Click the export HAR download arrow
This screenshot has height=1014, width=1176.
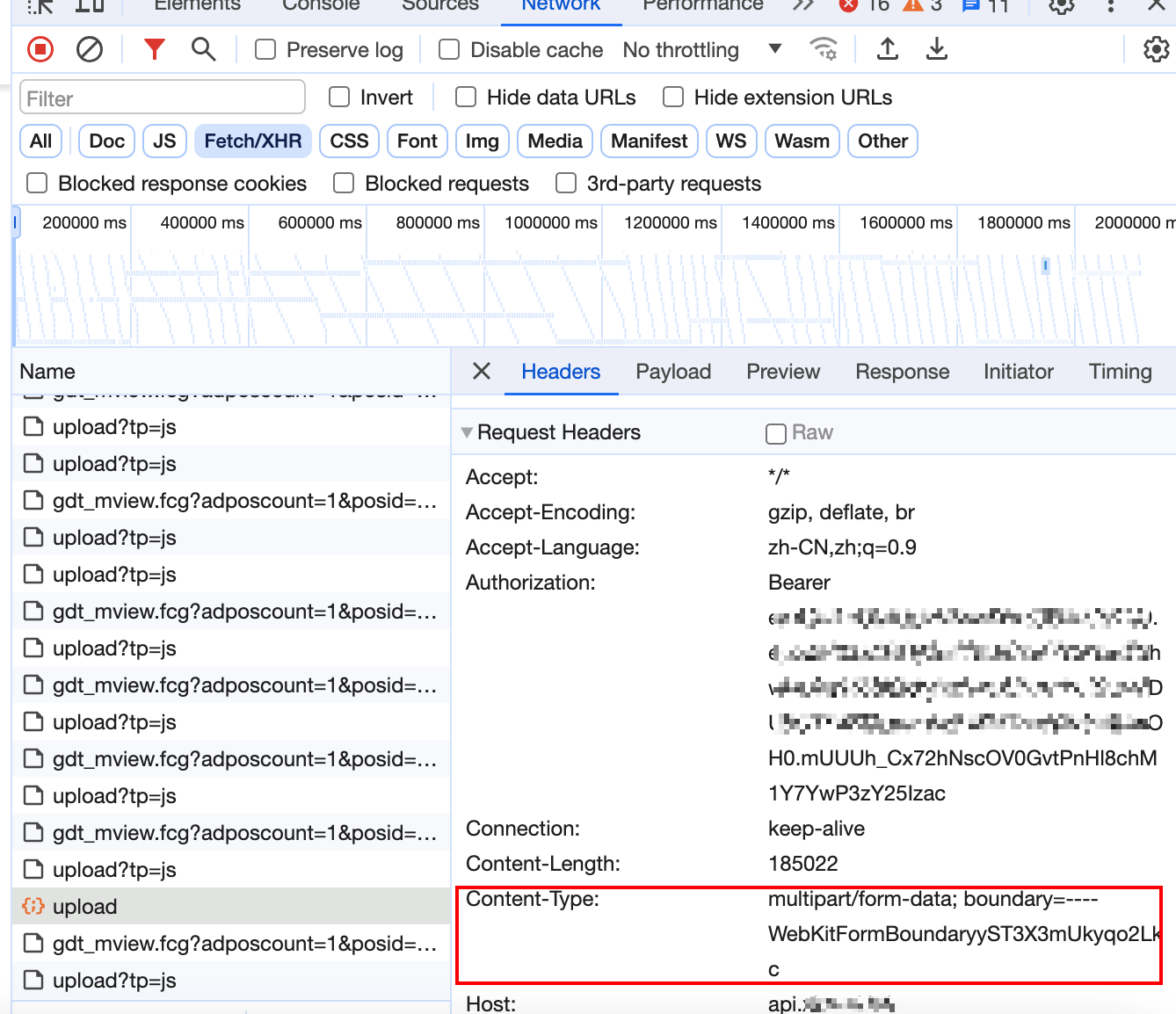[937, 50]
